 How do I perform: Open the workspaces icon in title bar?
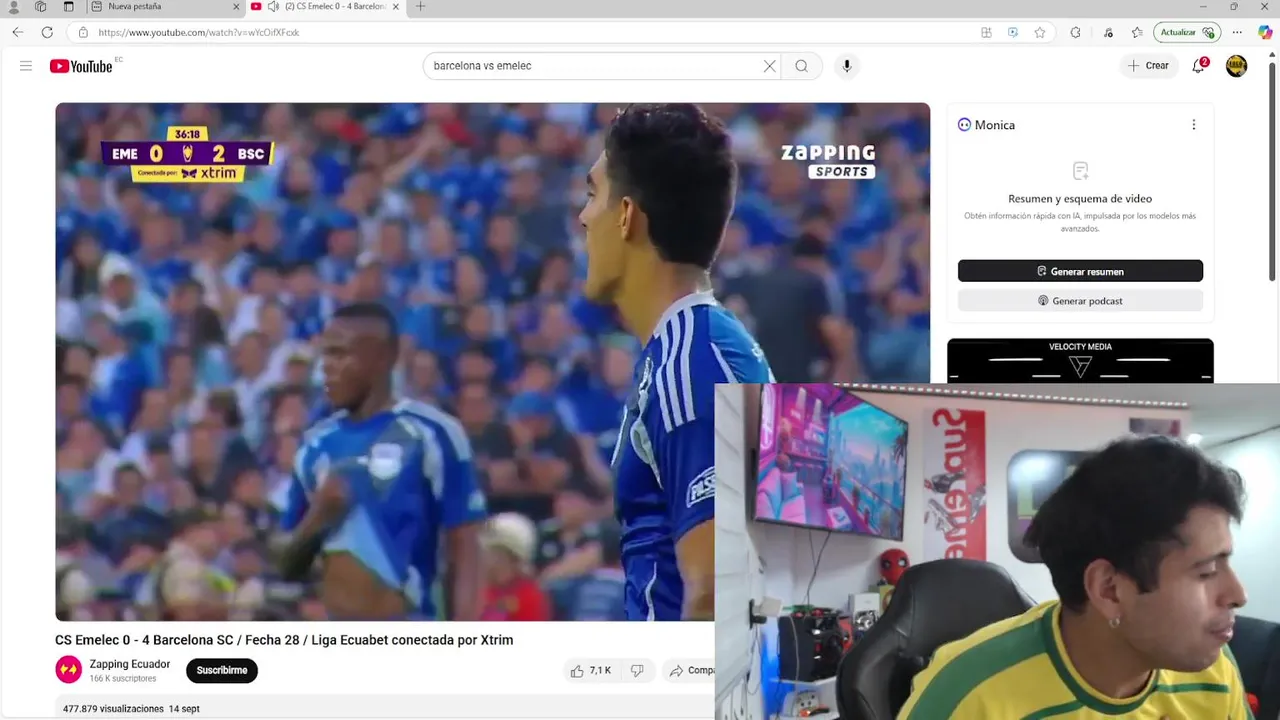point(41,7)
